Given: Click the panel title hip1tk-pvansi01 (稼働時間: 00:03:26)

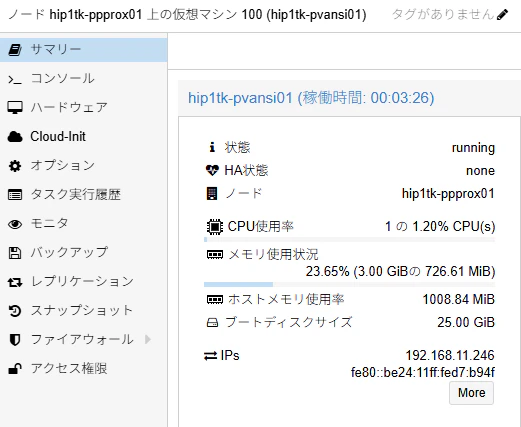Looking at the screenshot, I should (x=311, y=98).
